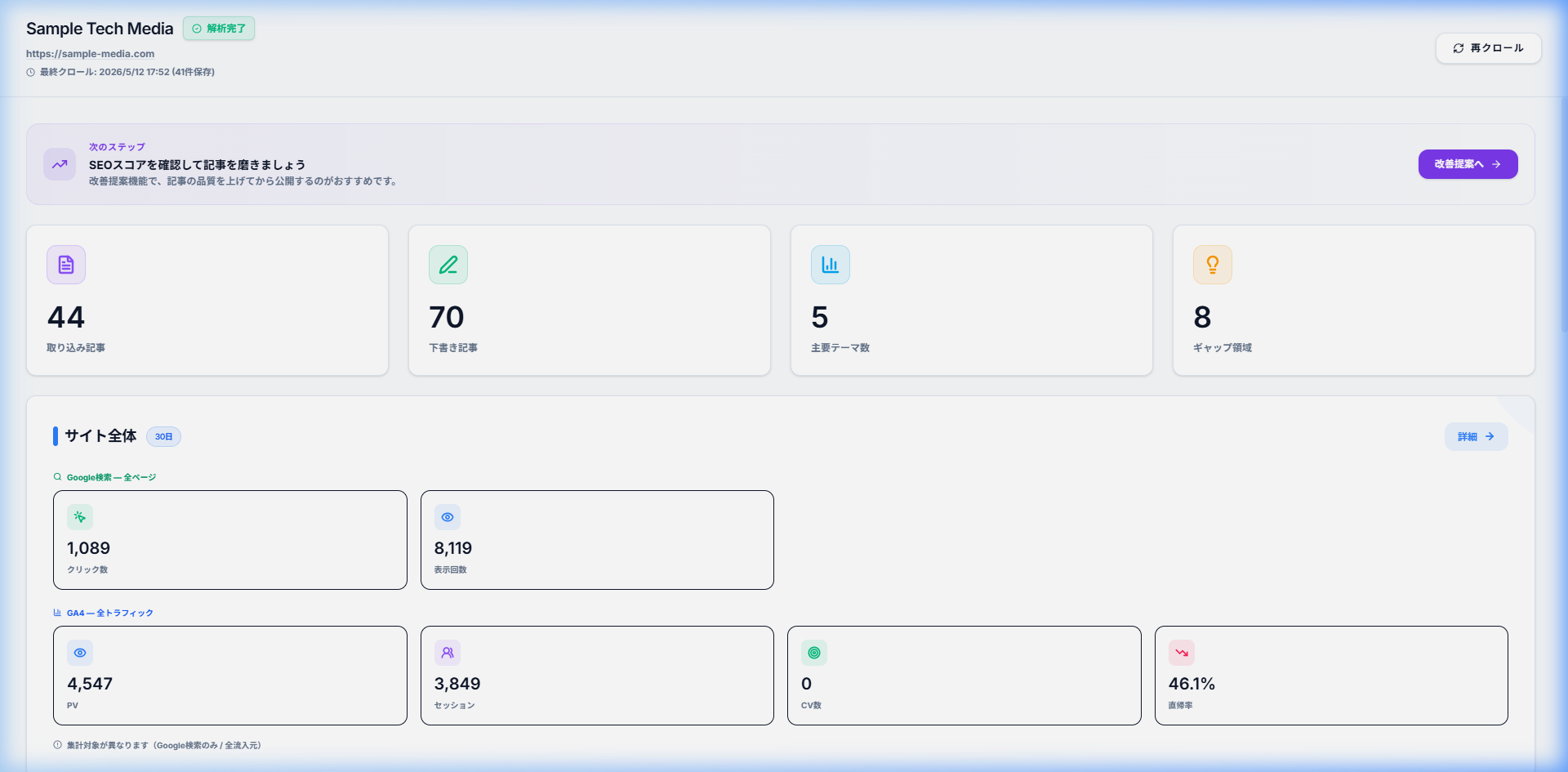
Task: Click the cursor click icon in クリック数 card
Action: (80, 517)
